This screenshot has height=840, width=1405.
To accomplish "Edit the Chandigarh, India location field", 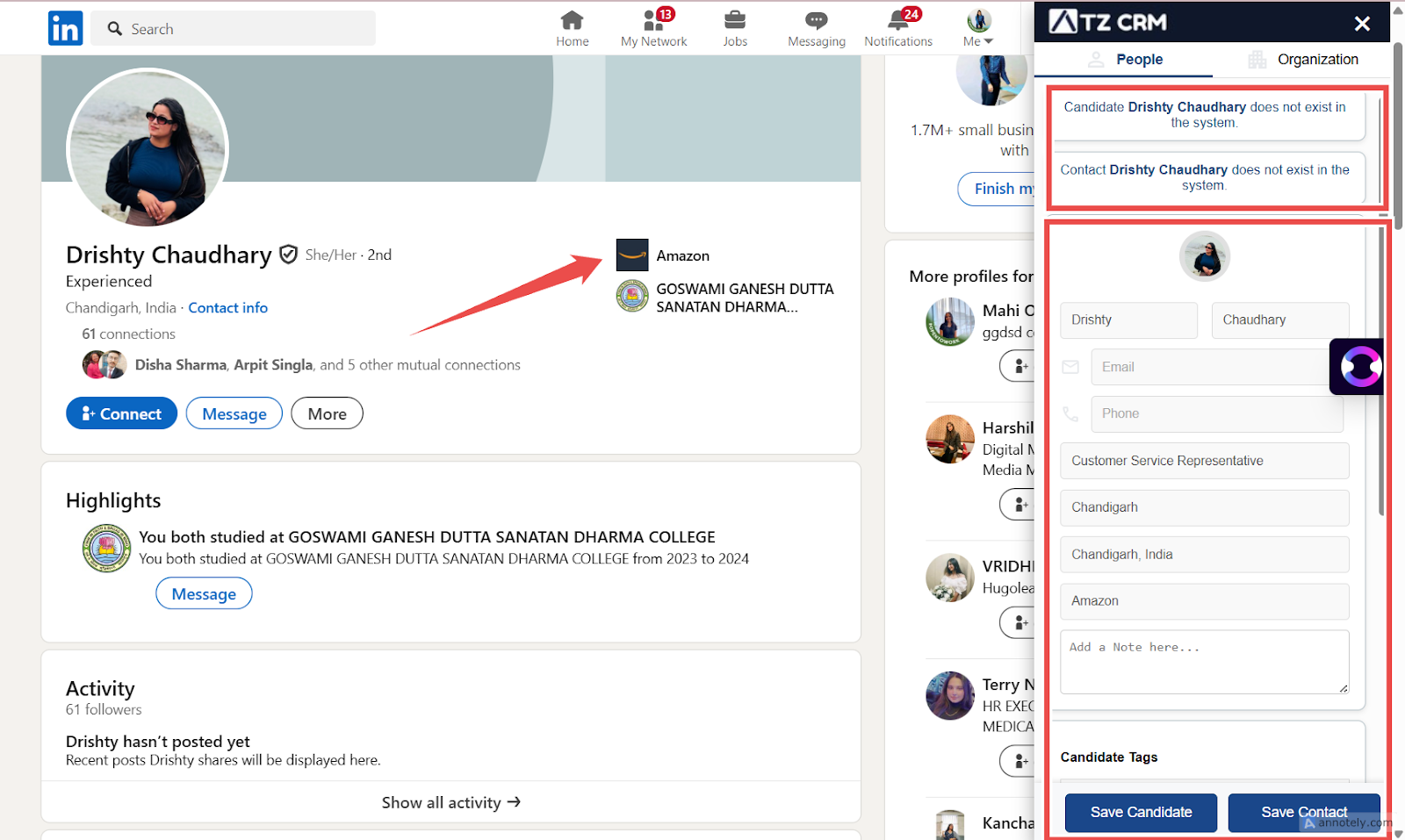I will point(1205,555).
